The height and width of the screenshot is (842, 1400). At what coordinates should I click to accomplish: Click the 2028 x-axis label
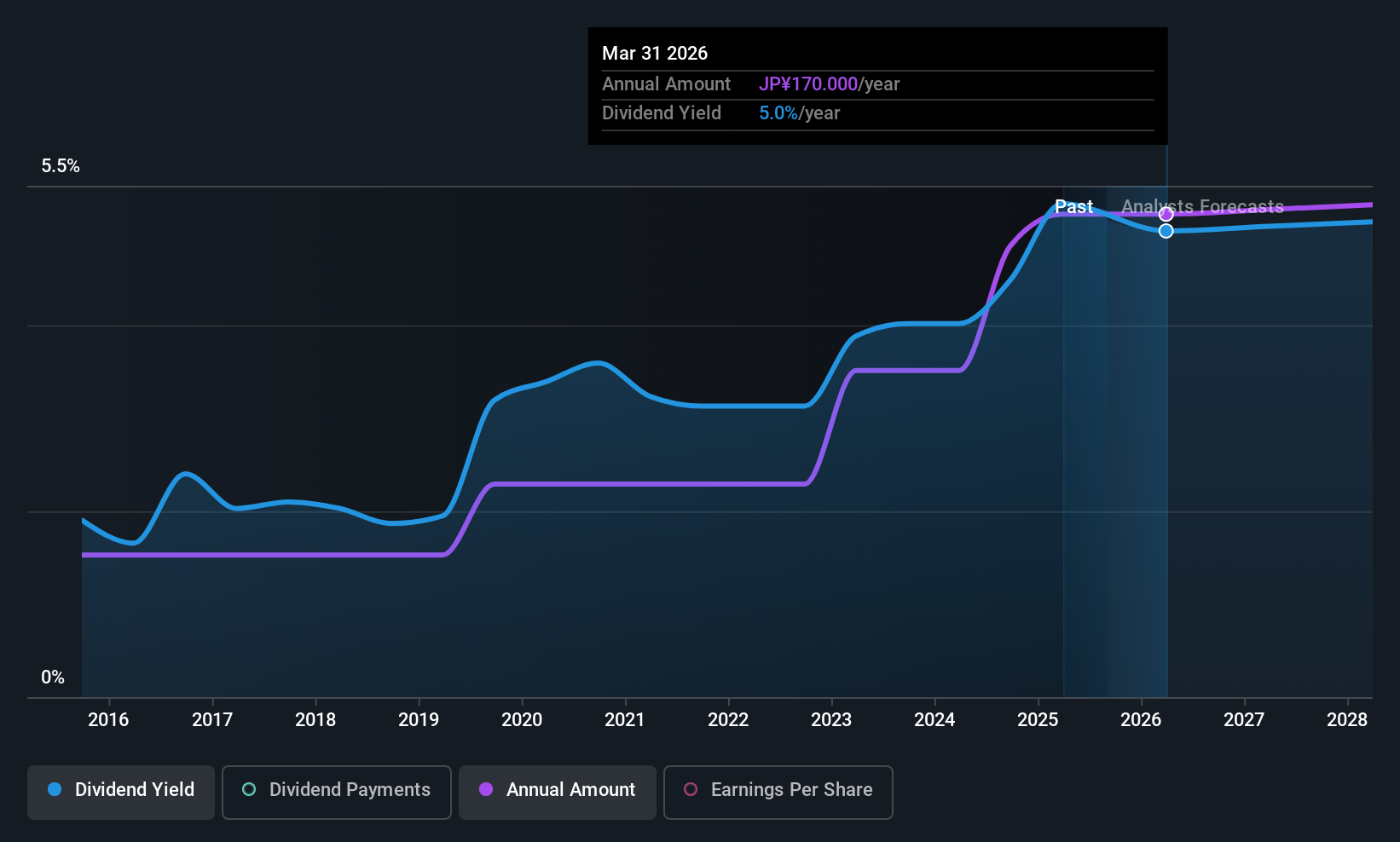coord(1347,720)
